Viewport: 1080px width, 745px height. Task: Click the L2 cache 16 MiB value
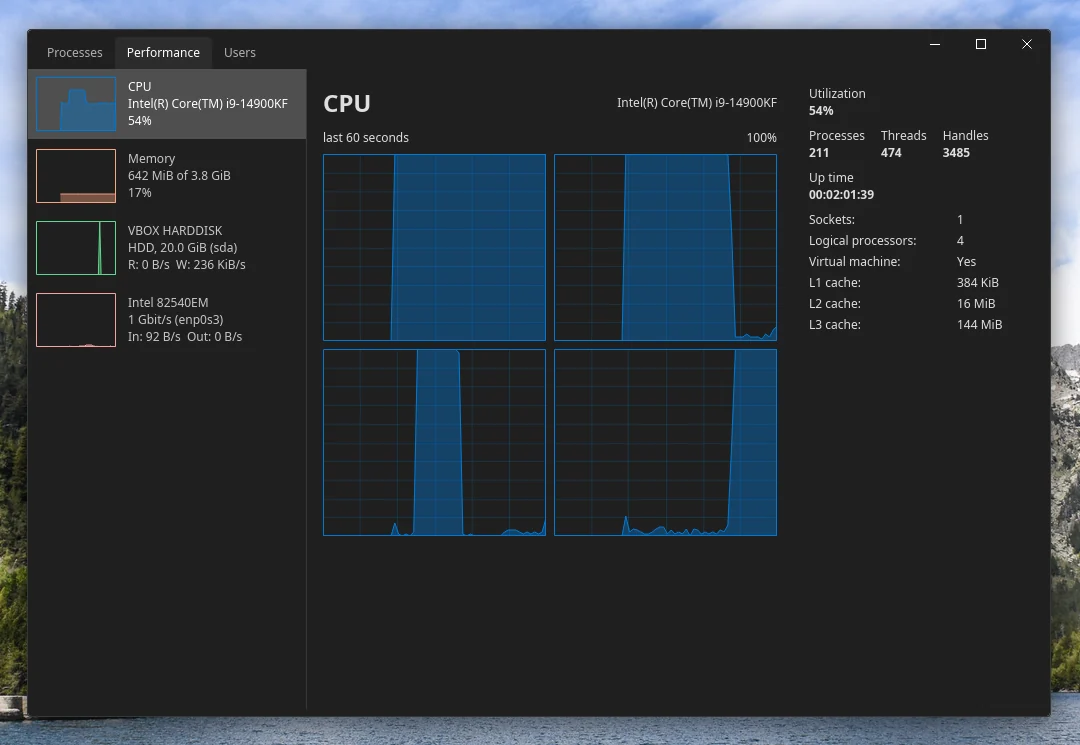(x=976, y=304)
